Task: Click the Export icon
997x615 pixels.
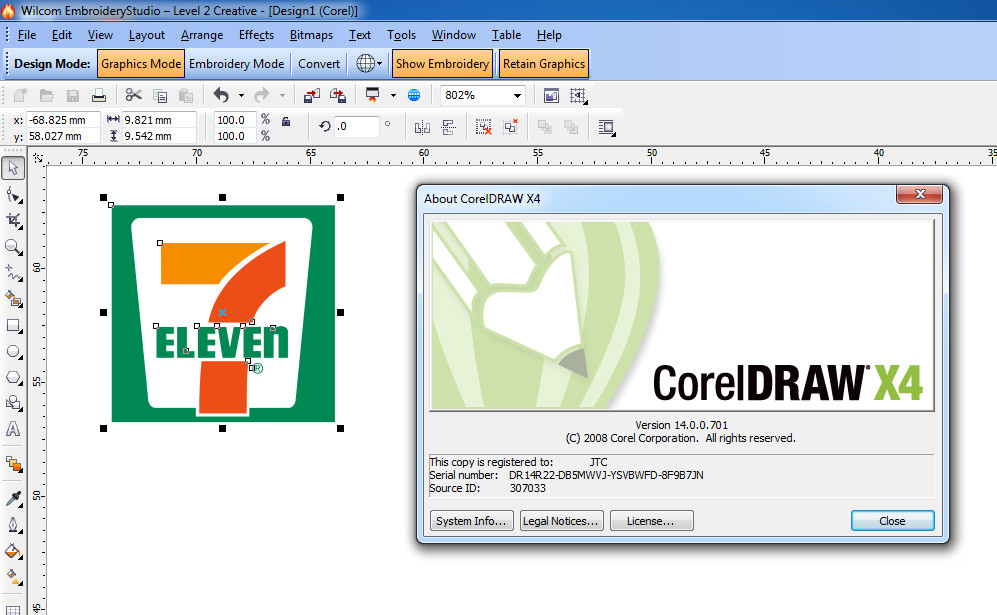Action: pos(338,95)
